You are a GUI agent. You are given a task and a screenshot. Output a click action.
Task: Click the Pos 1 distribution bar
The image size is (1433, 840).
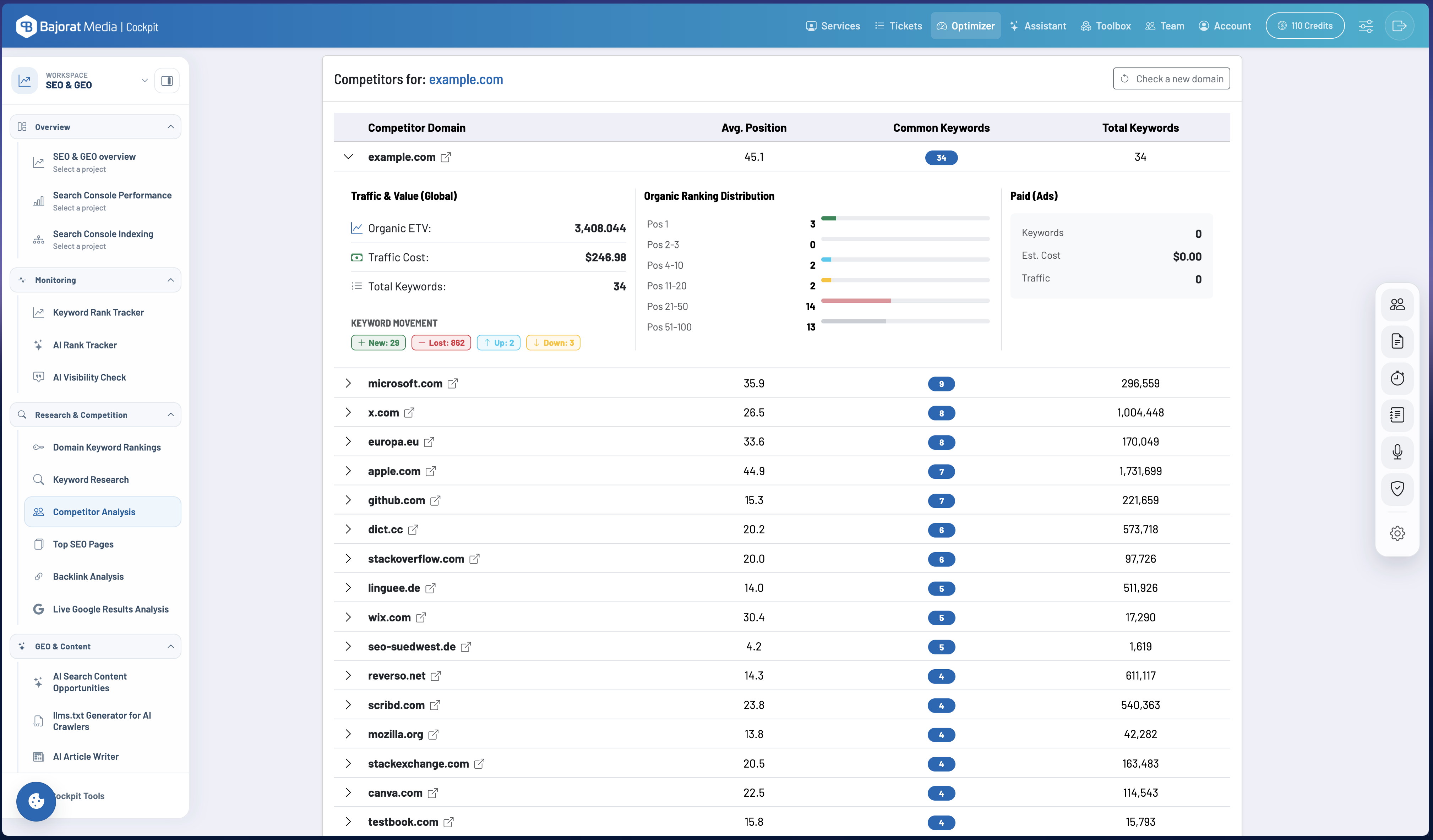(x=905, y=218)
